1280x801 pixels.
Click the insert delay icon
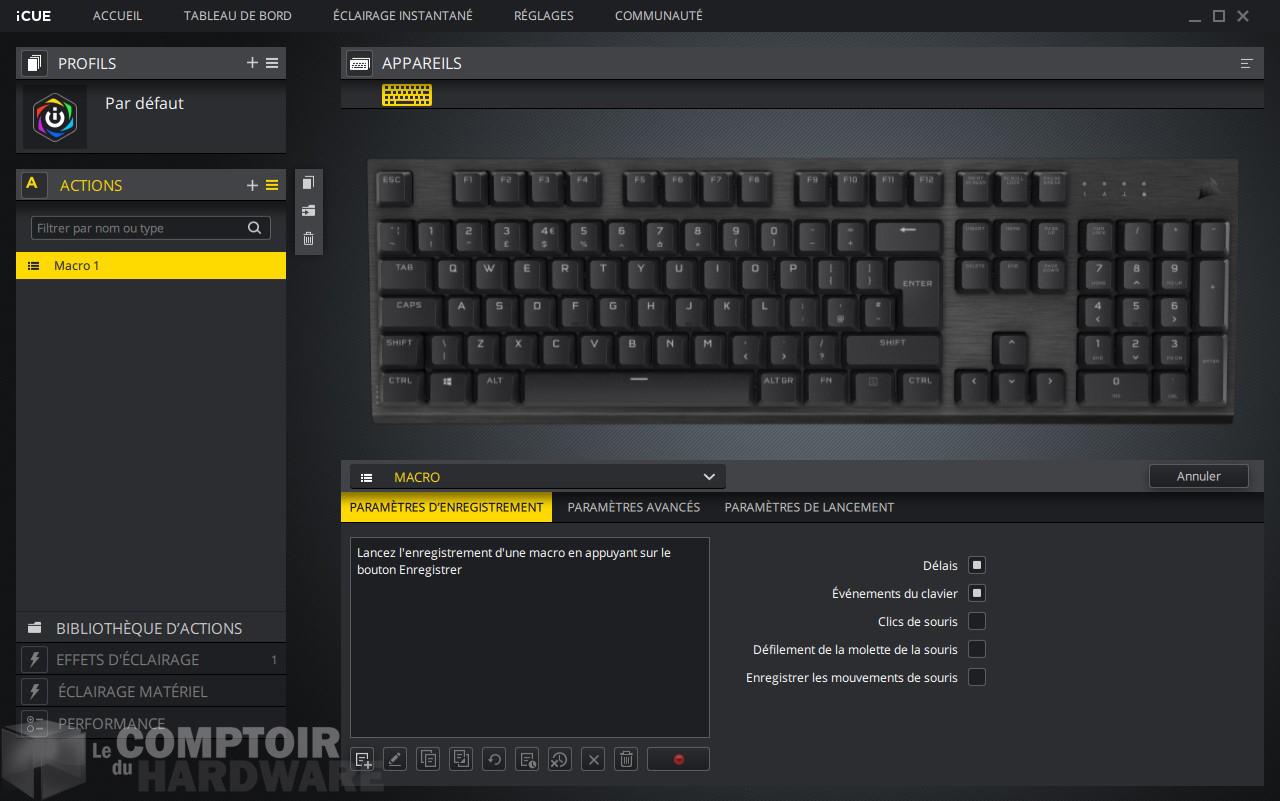(527, 759)
